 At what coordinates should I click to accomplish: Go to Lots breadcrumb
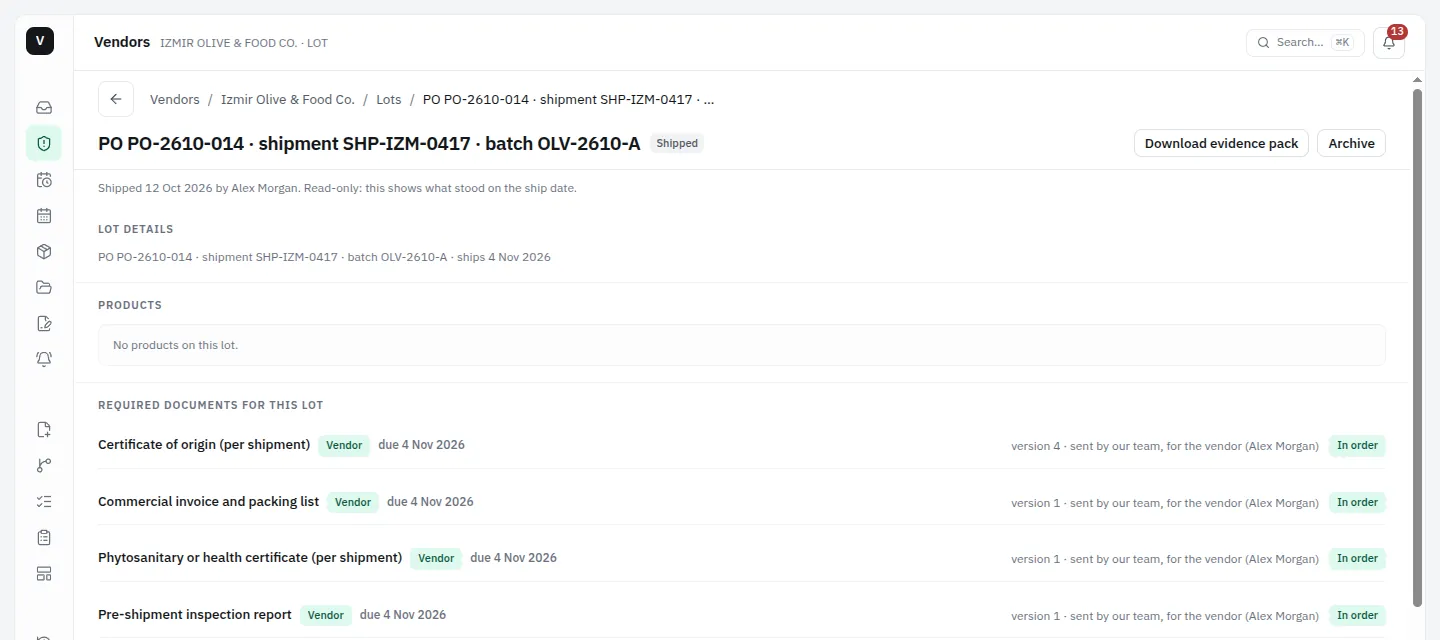point(389,99)
